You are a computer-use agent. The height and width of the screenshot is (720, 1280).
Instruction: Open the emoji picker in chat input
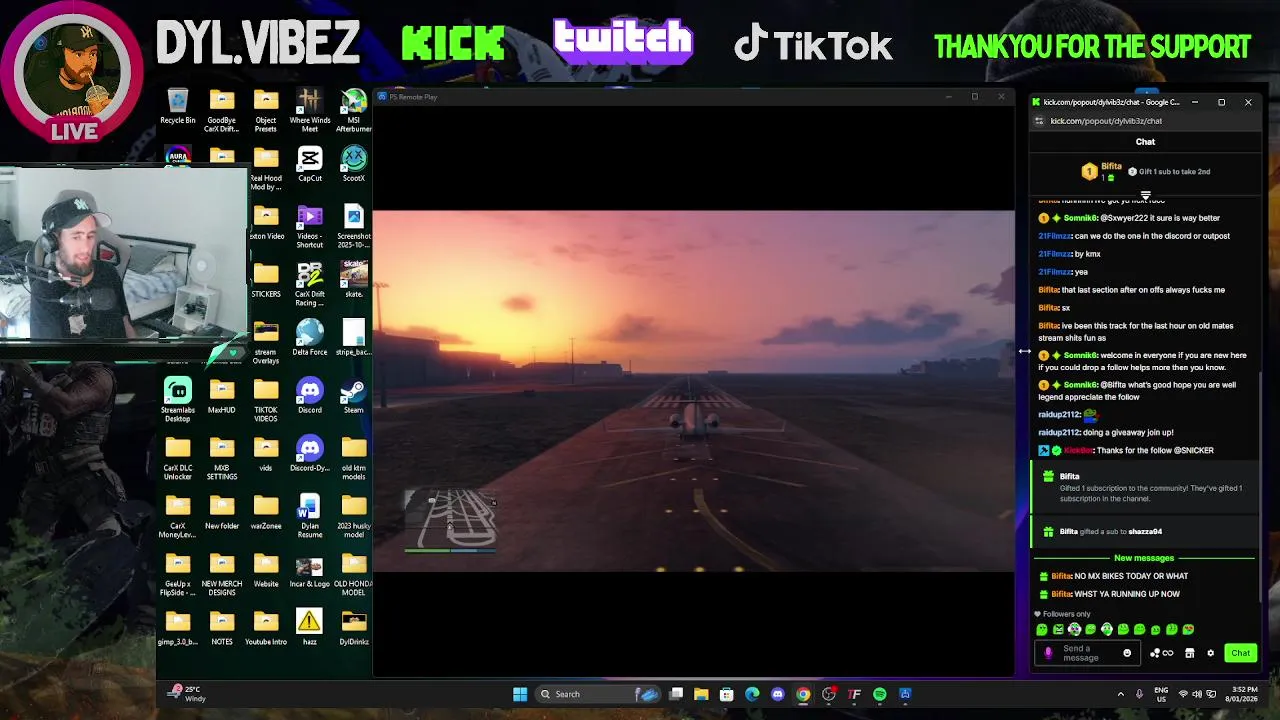[x=1127, y=653]
